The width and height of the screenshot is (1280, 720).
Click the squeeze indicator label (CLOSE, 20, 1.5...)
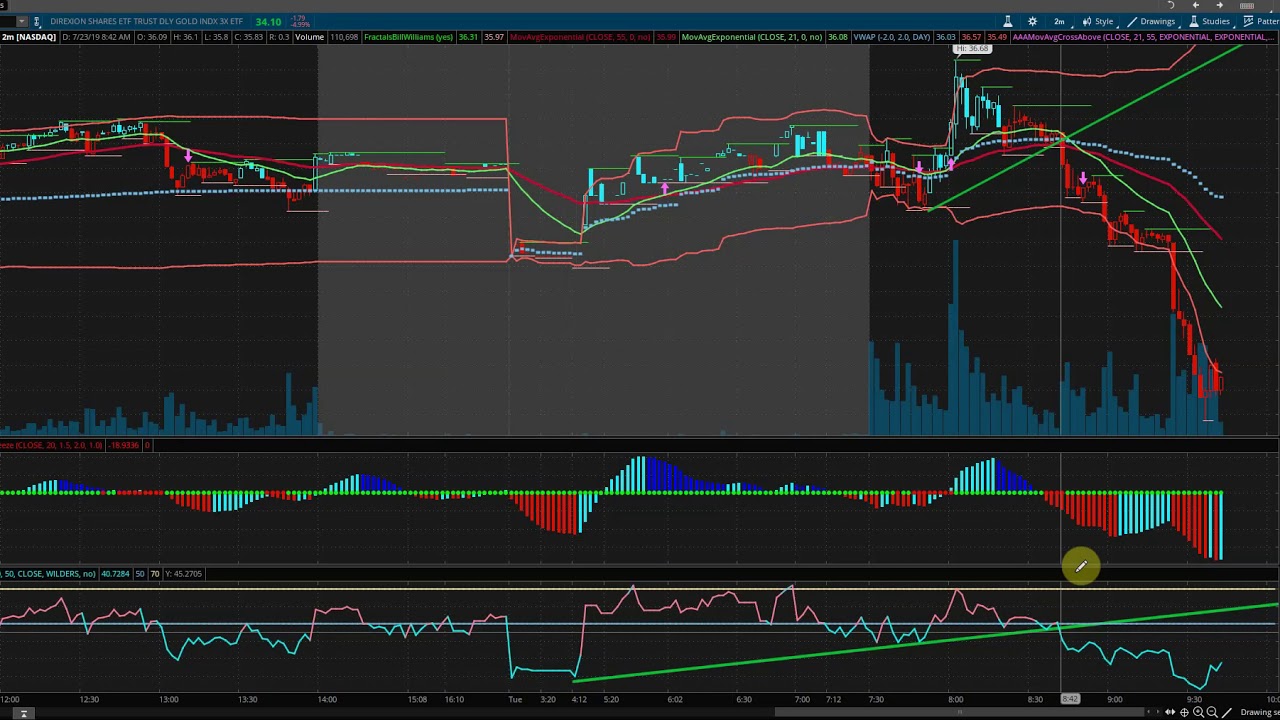click(52, 445)
